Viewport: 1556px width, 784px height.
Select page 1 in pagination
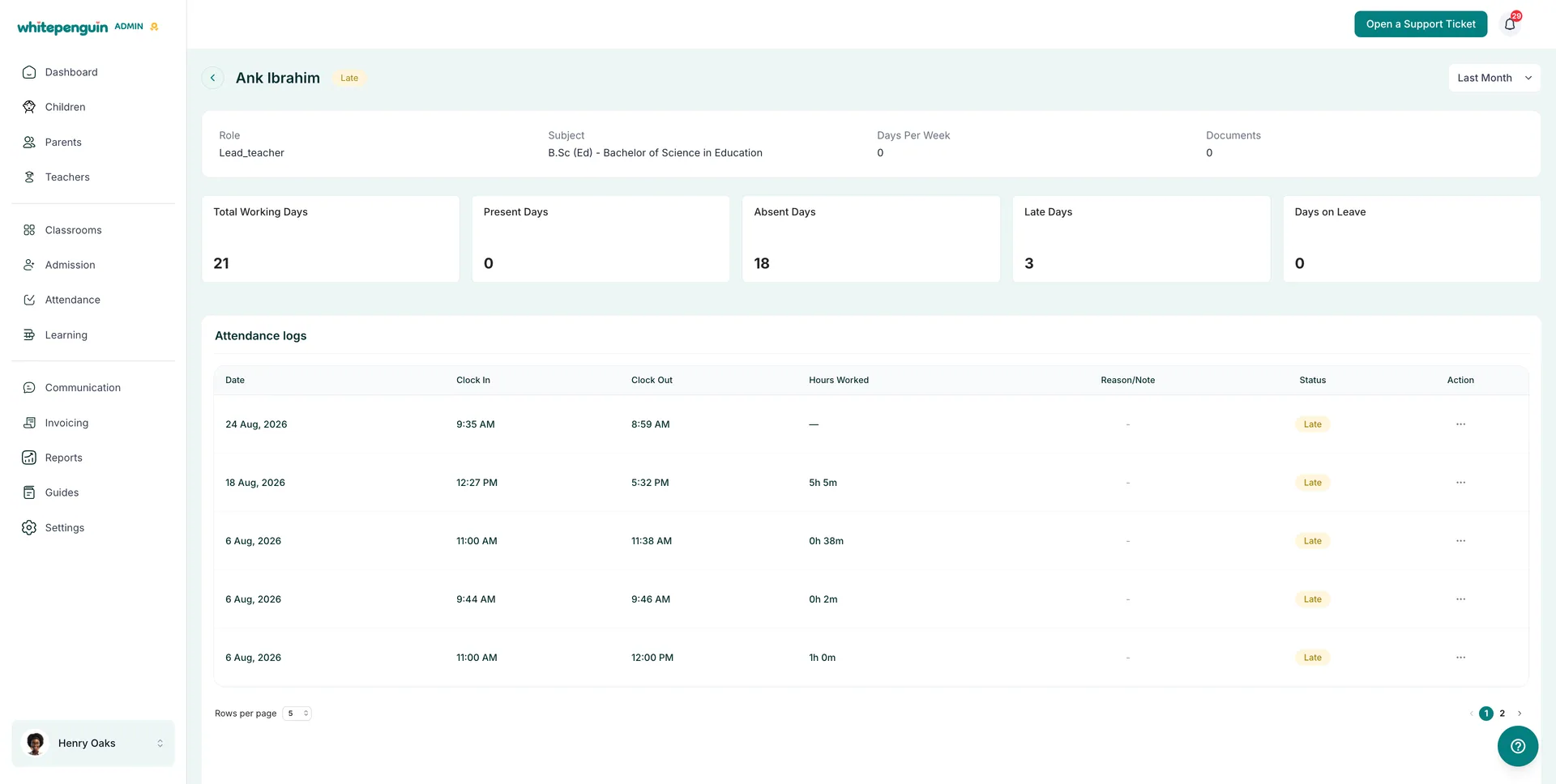[x=1486, y=714]
